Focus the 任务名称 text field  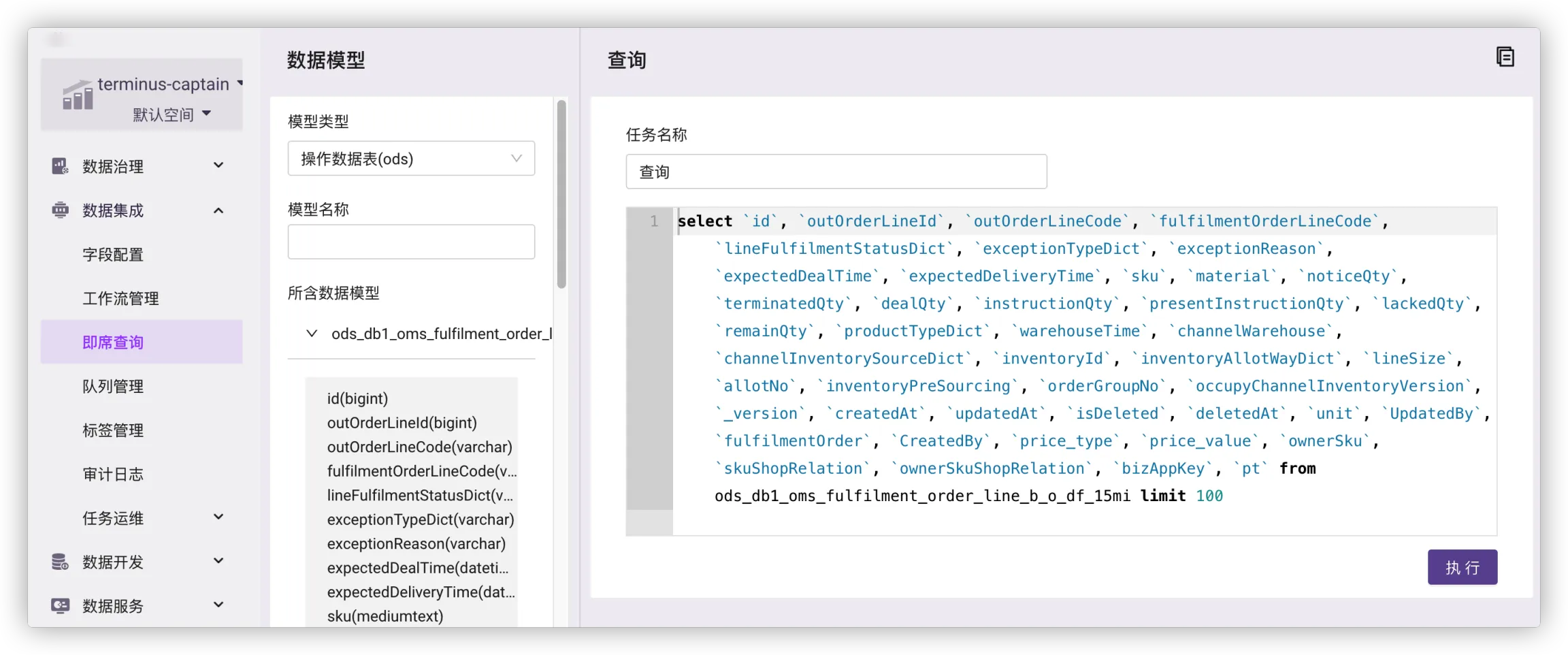[836, 172]
